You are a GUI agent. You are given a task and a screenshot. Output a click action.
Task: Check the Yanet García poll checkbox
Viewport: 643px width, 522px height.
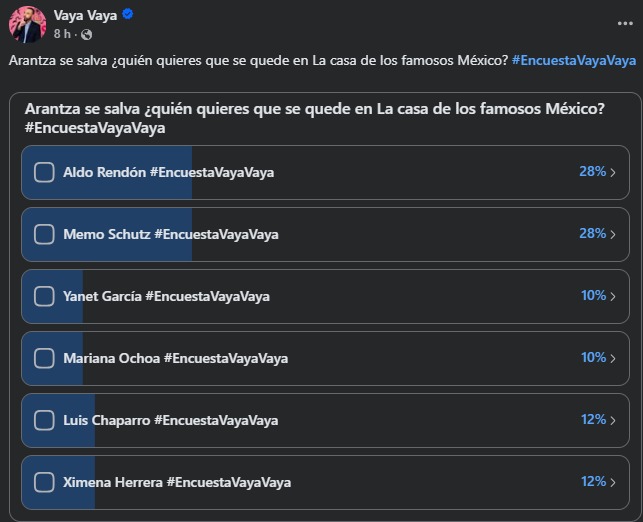click(44, 296)
